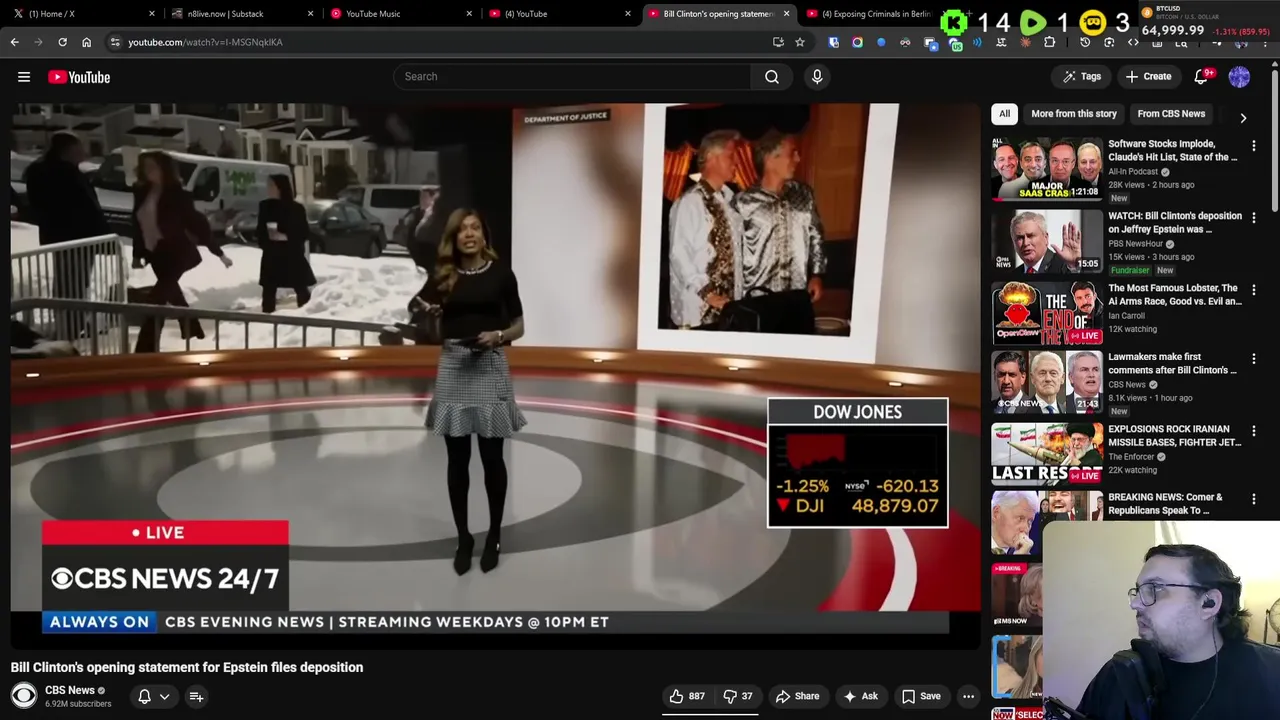Open the YouTube guide hamburger menu
This screenshot has height=720, width=1280.
click(24, 77)
